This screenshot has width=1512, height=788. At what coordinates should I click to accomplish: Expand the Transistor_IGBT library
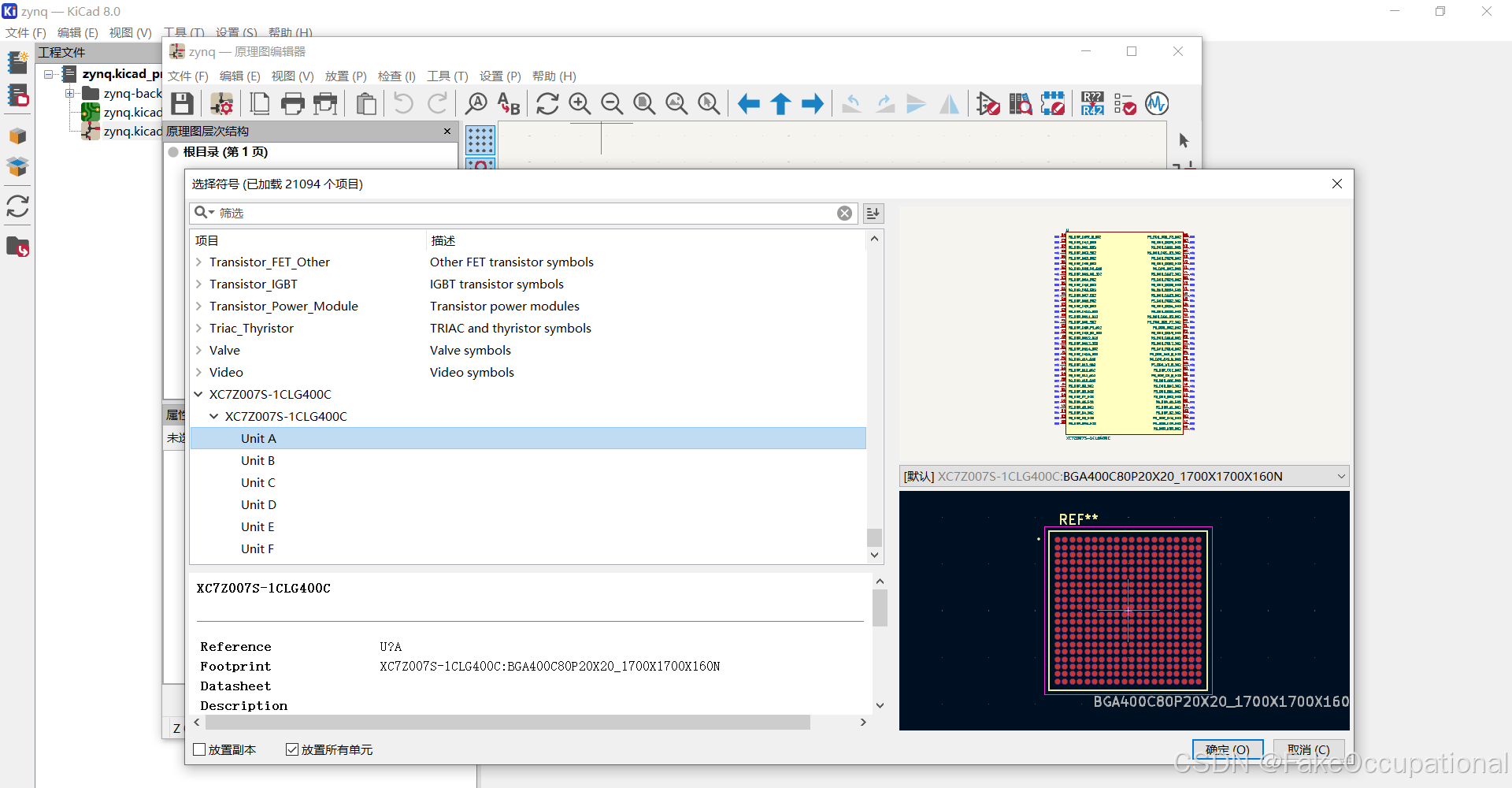[x=199, y=284]
